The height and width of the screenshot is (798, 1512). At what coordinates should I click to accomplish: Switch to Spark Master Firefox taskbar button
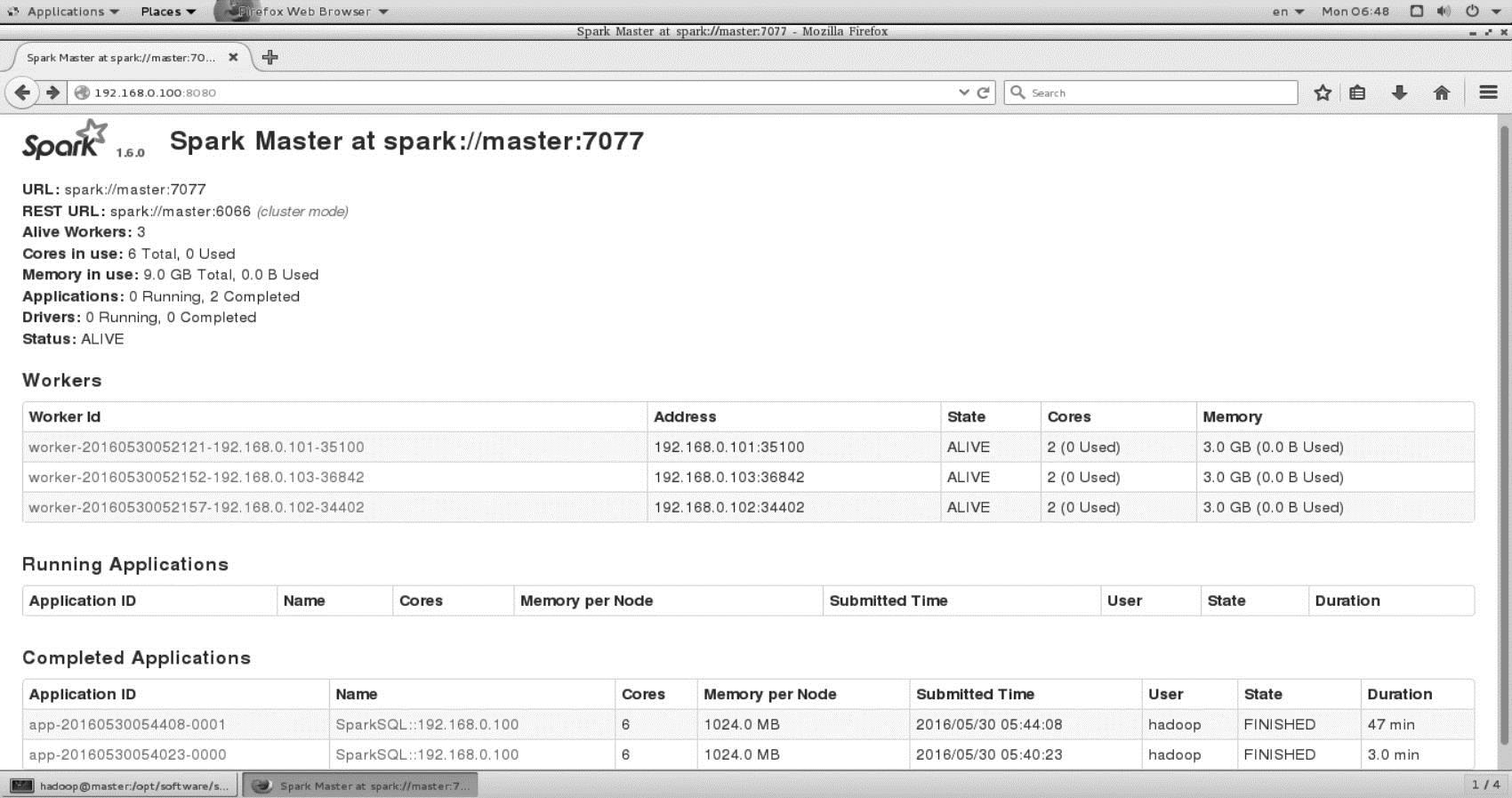pyautogui.click(x=360, y=786)
